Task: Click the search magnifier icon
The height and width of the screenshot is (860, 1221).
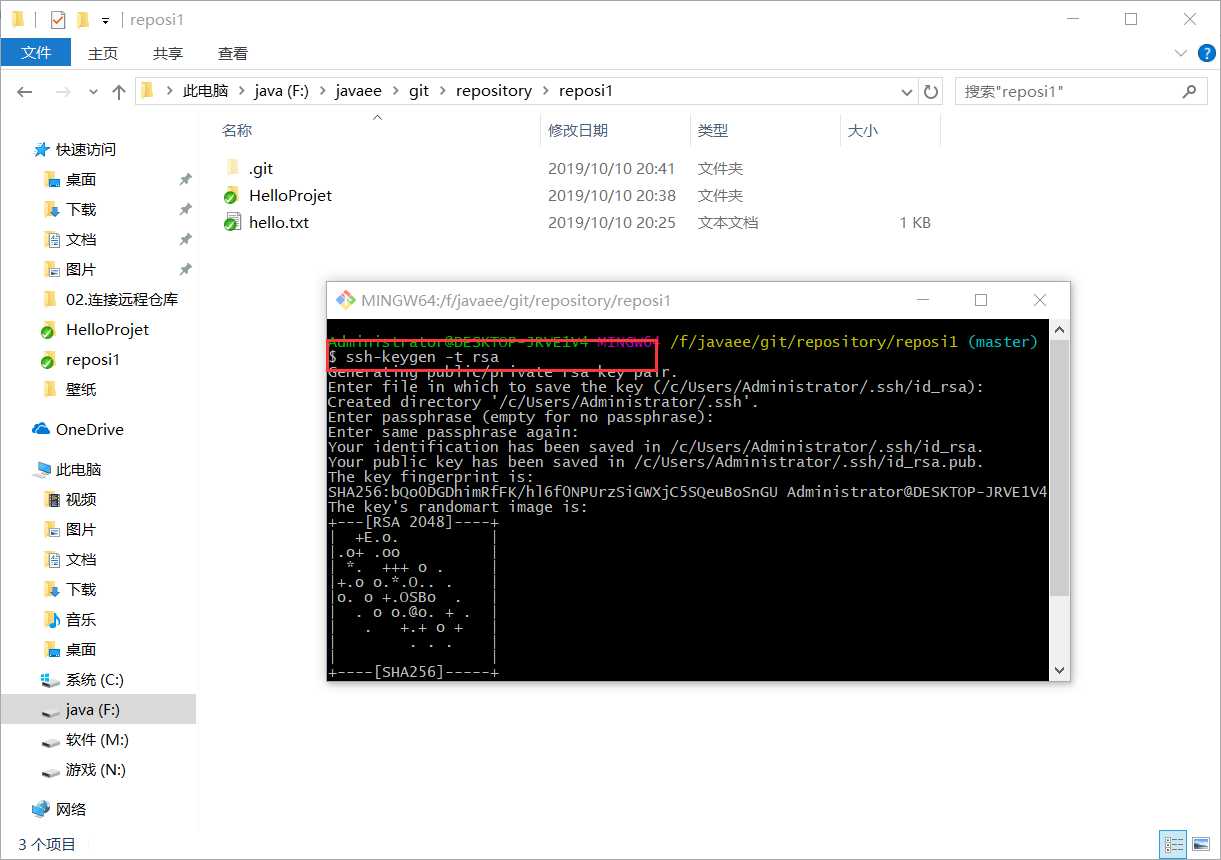Action: click(x=1189, y=91)
